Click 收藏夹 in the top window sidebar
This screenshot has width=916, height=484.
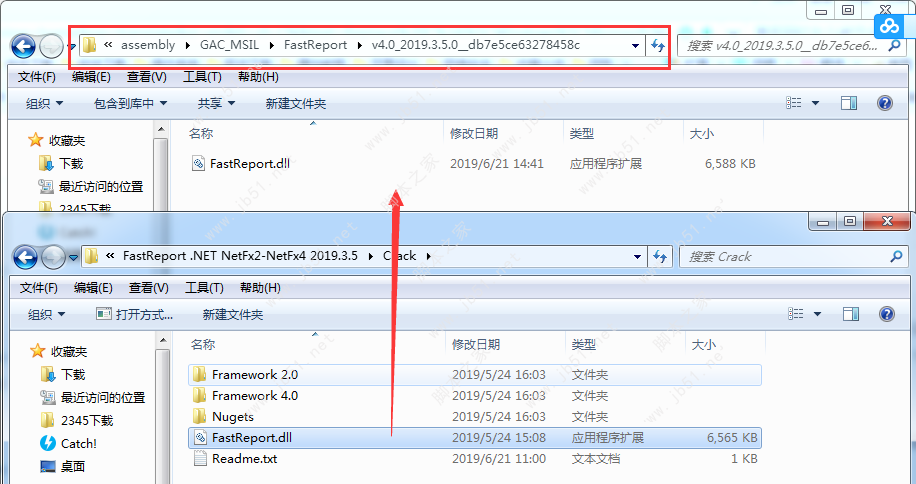coord(57,140)
